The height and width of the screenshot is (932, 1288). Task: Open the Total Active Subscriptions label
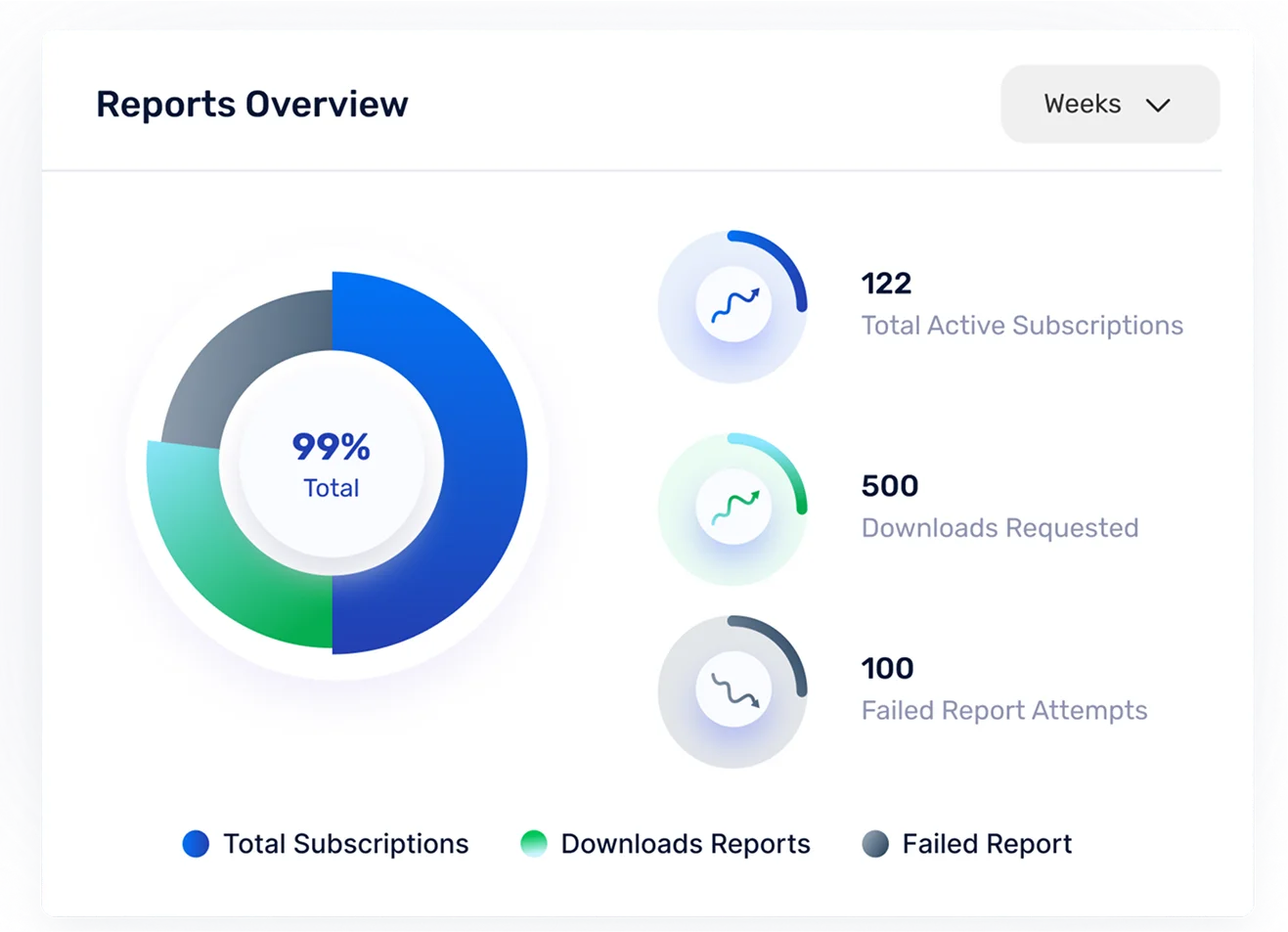click(x=1021, y=326)
